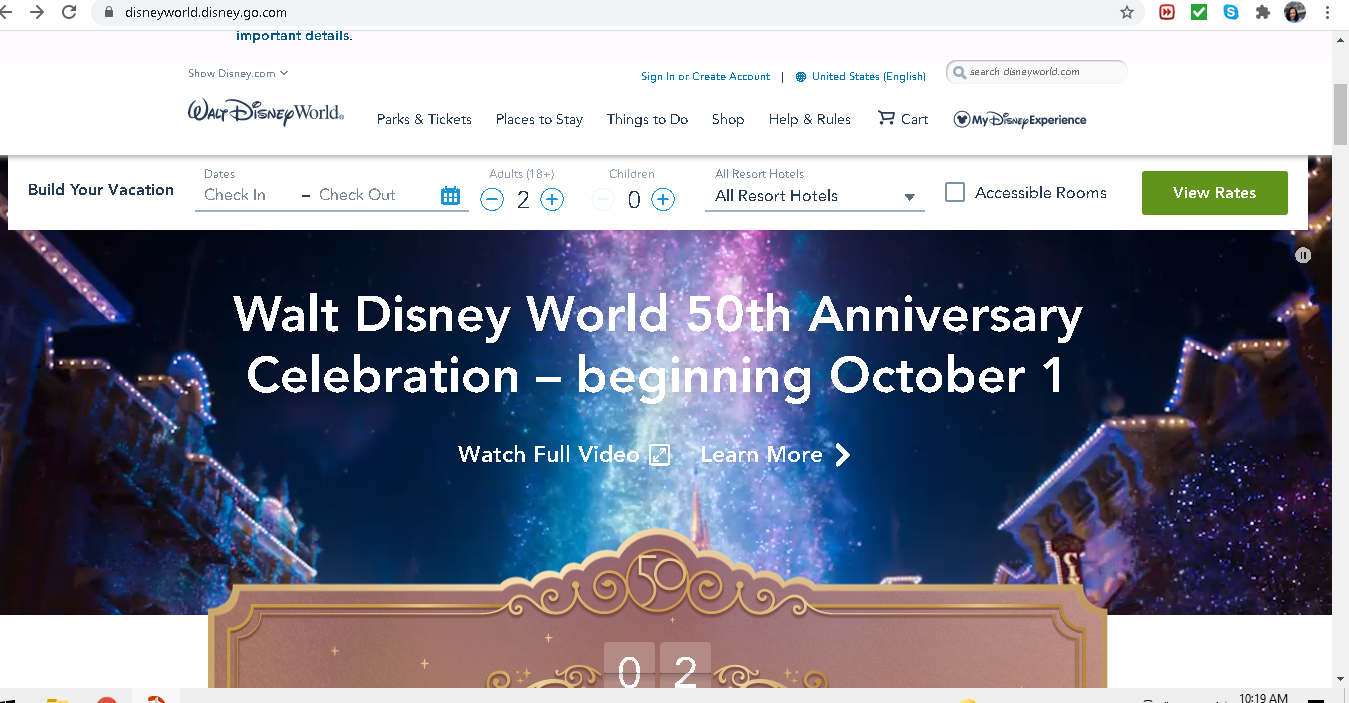This screenshot has height=703, width=1349.
Task: Click the Walt Disney World logo
Action: [266, 112]
